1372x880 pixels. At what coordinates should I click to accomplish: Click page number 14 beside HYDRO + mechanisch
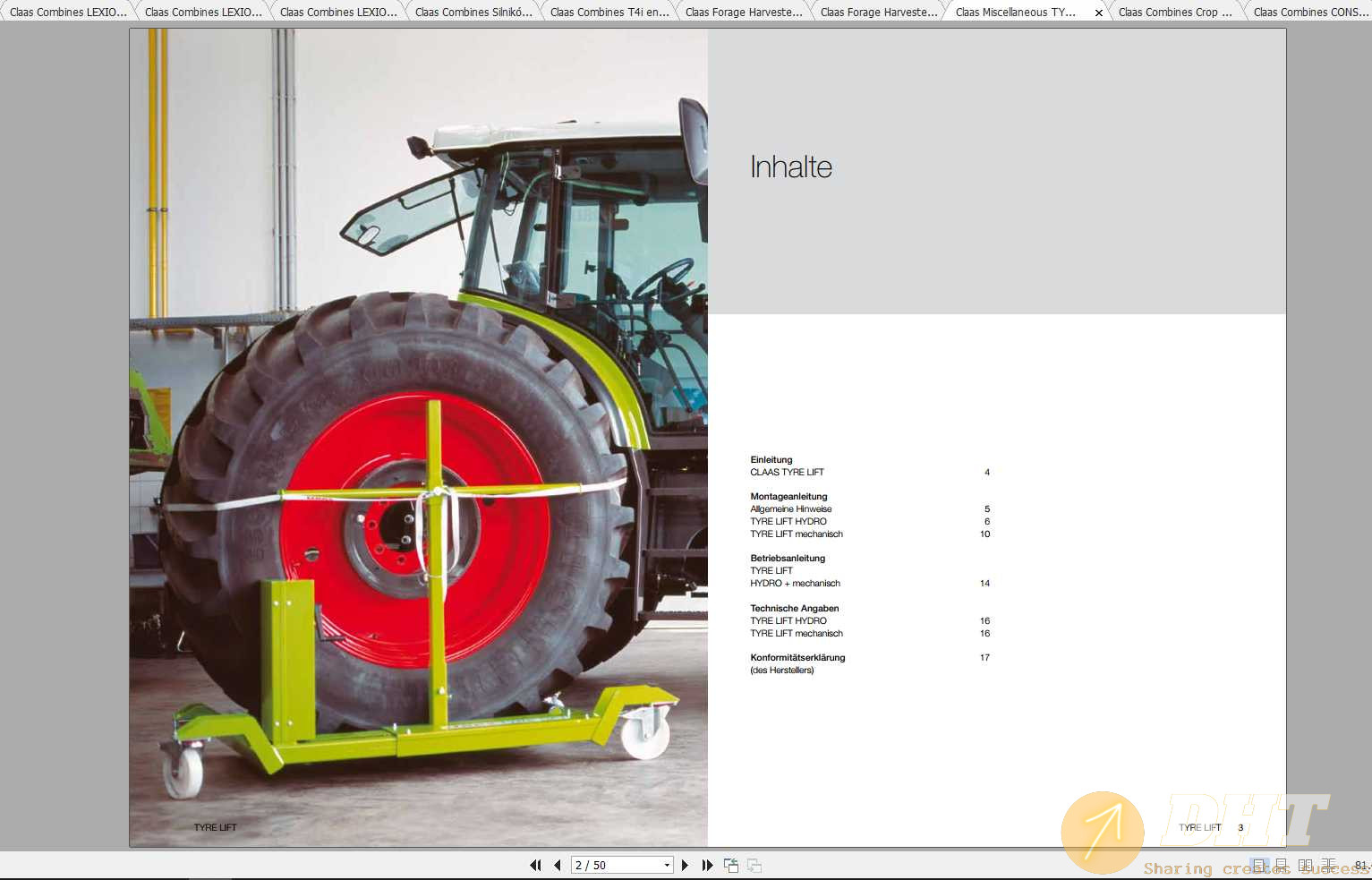pyautogui.click(x=984, y=583)
